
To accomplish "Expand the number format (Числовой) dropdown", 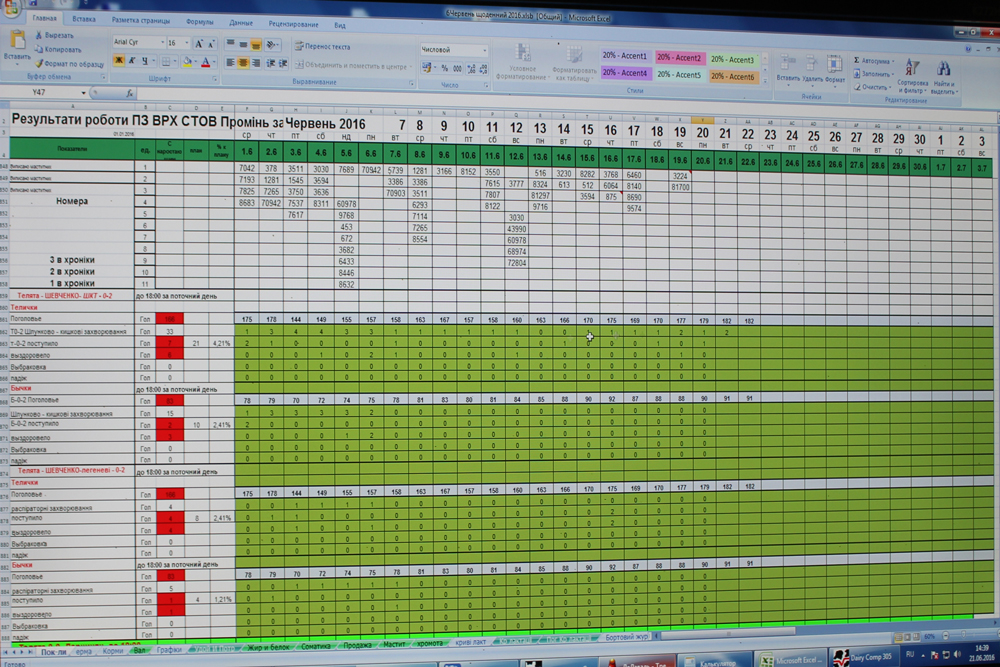I will [x=484, y=49].
